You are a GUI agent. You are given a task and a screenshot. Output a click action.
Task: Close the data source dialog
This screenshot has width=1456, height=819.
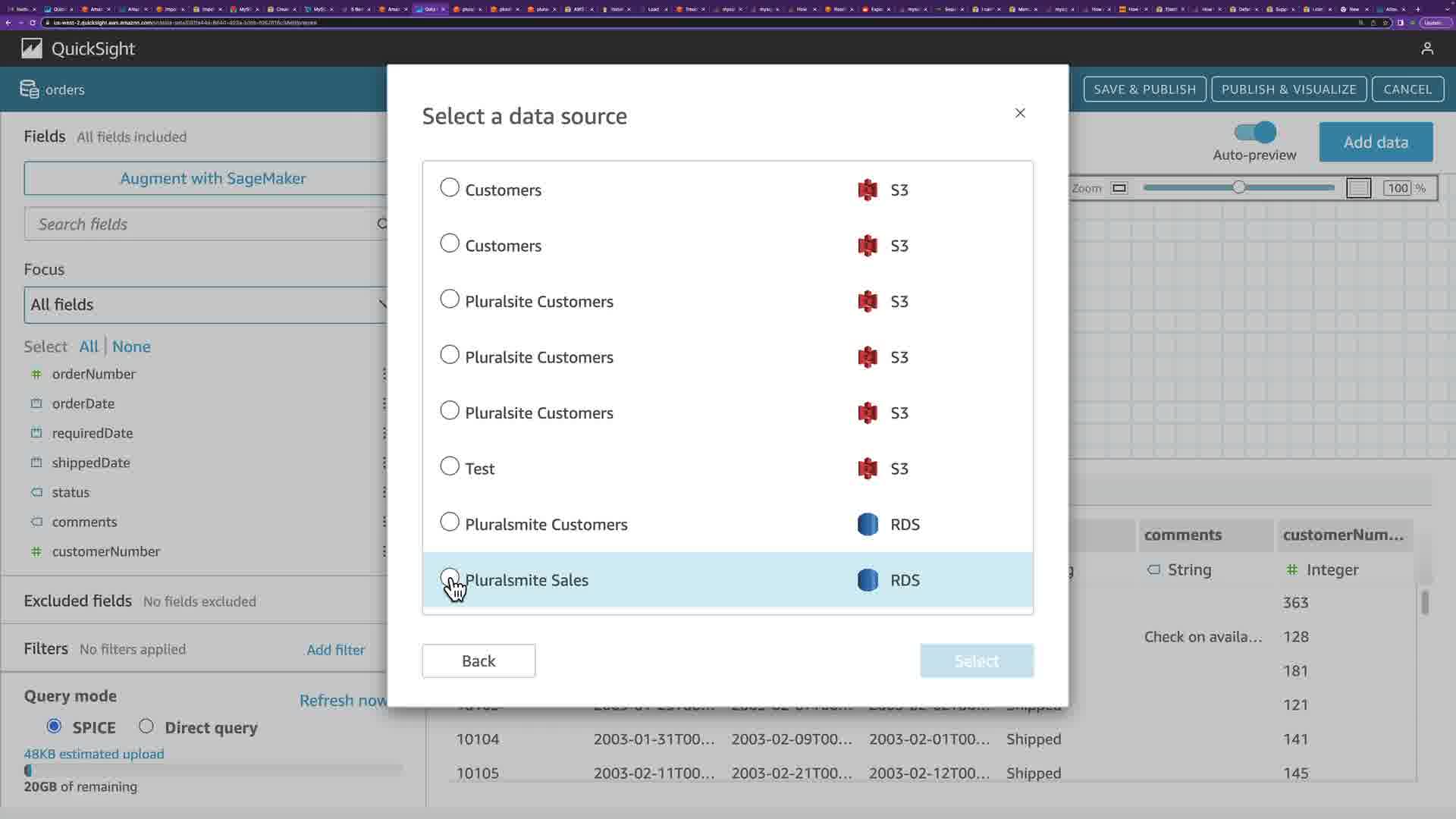(x=1020, y=113)
